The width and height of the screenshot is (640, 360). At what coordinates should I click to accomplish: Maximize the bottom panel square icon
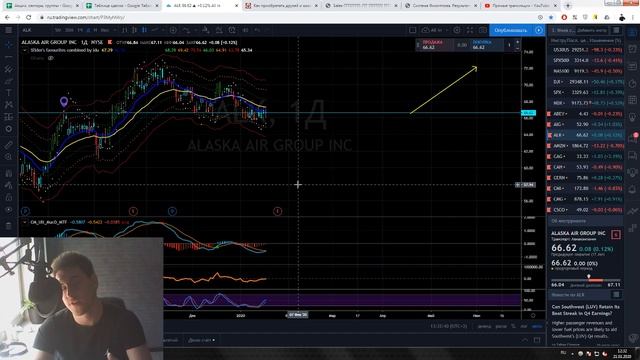tap(537, 340)
